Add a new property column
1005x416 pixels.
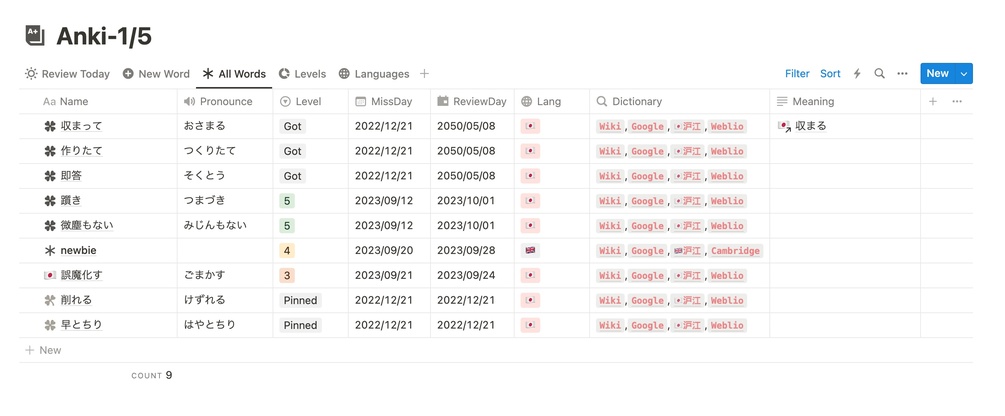(933, 101)
